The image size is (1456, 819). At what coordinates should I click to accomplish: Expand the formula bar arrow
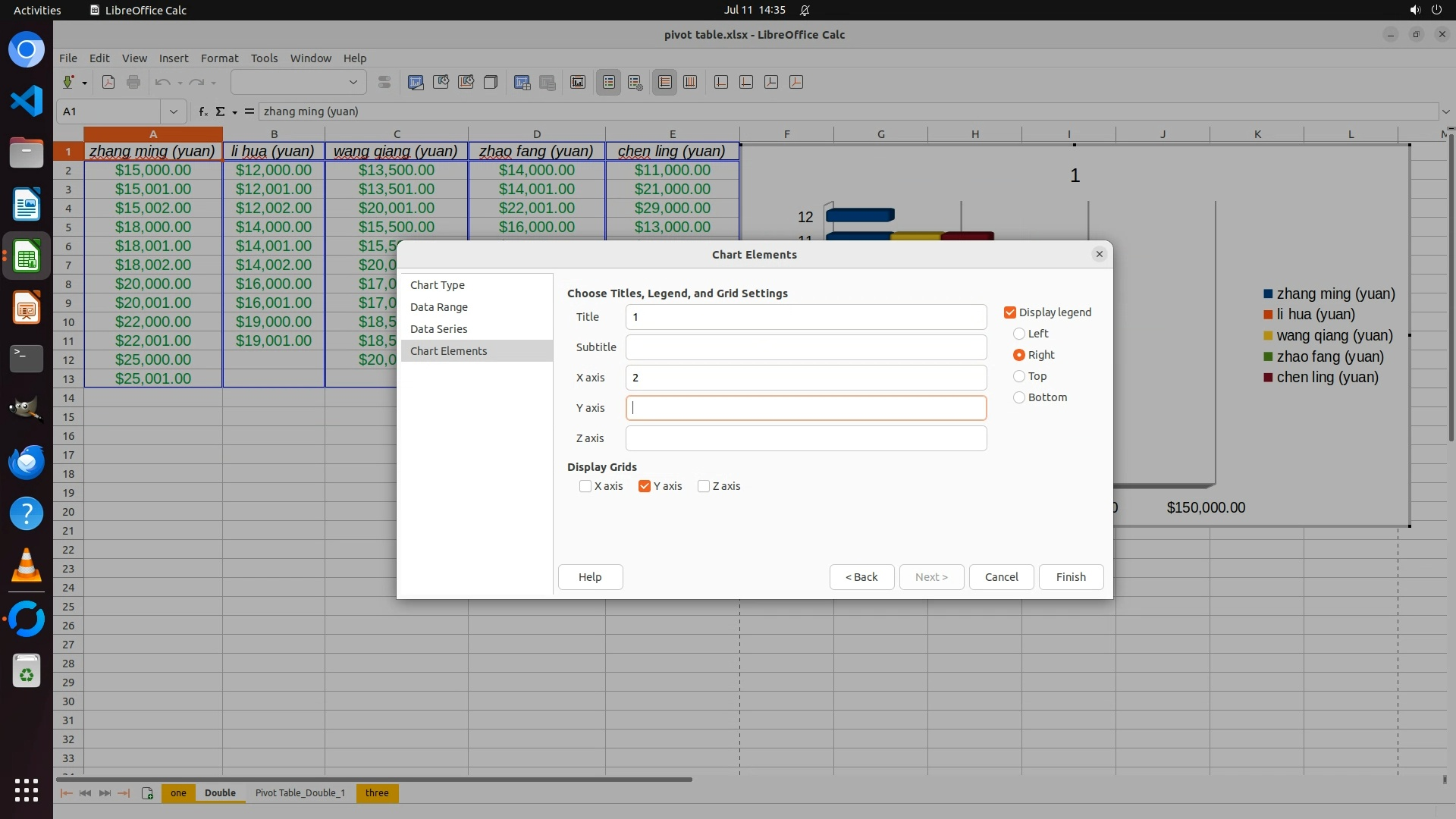click(1445, 111)
